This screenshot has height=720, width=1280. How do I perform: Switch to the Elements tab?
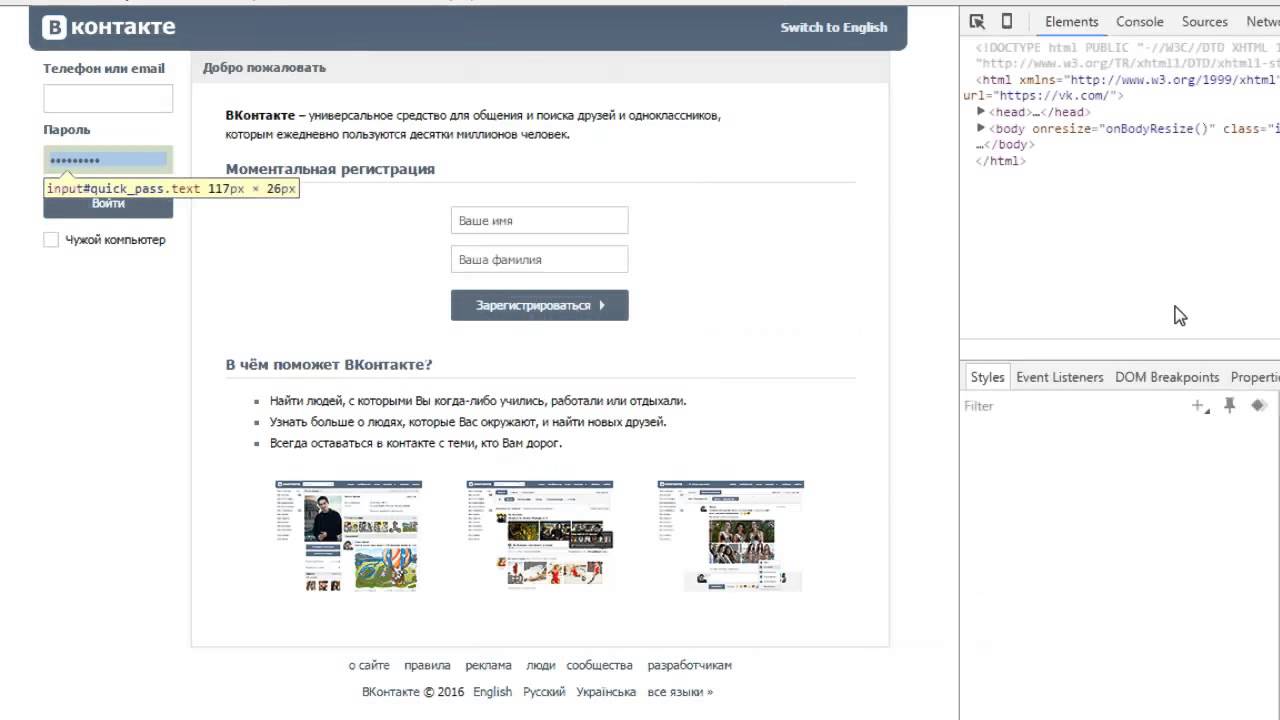pyautogui.click(x=1071, y=21)
